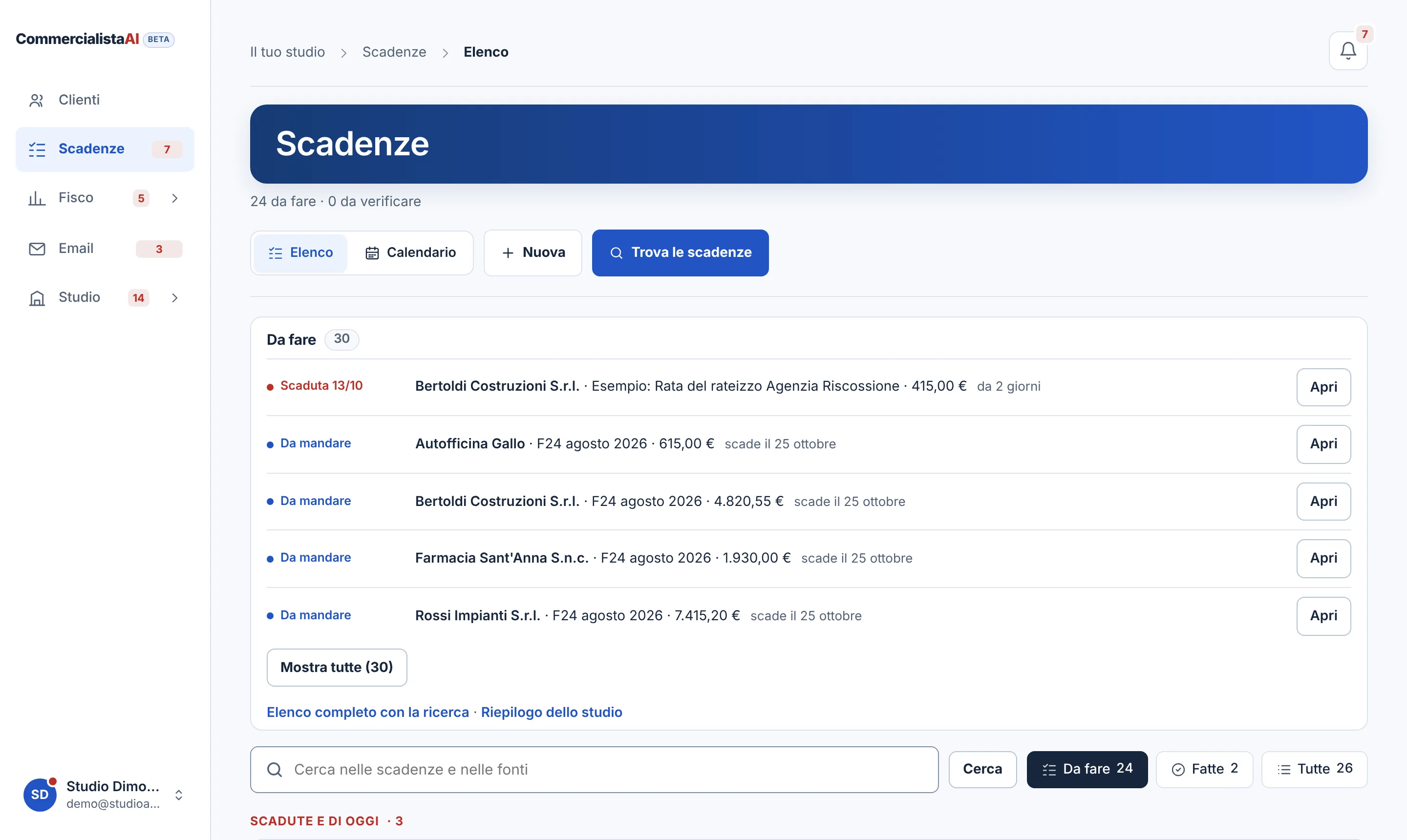Switch to the Calendario view tab
Screen dimensions: 1407x840
[410, 252]
